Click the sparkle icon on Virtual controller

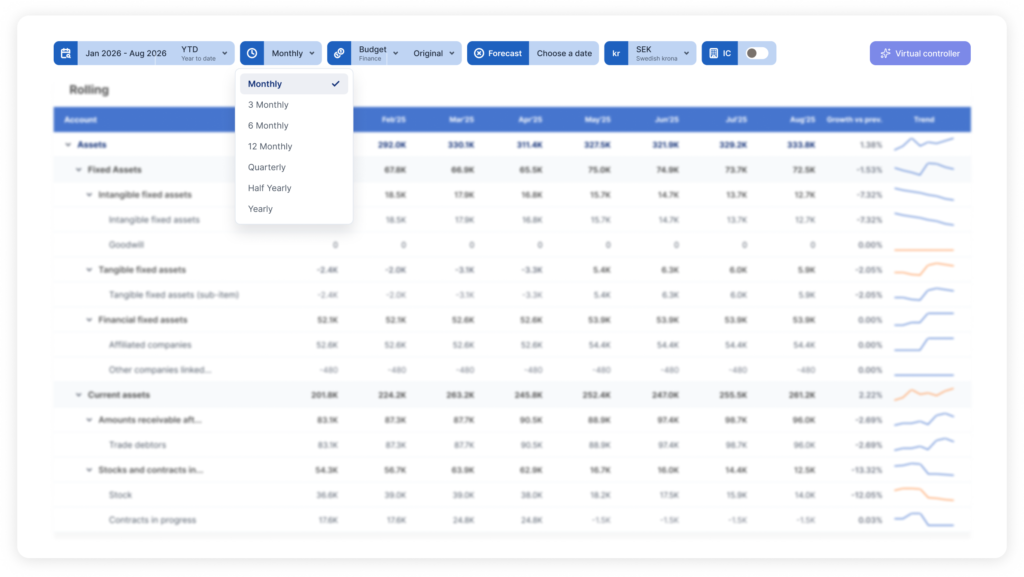click(886, 54)
